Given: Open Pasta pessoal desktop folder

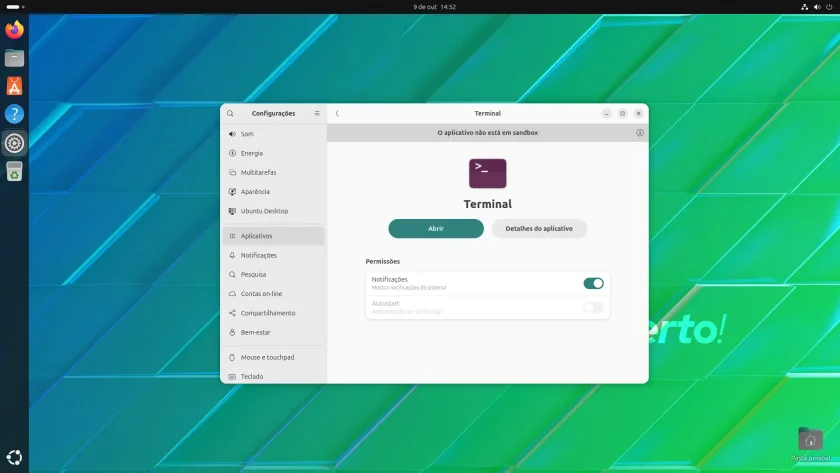Looking at the screenshot, I should [x=811, y=444].
